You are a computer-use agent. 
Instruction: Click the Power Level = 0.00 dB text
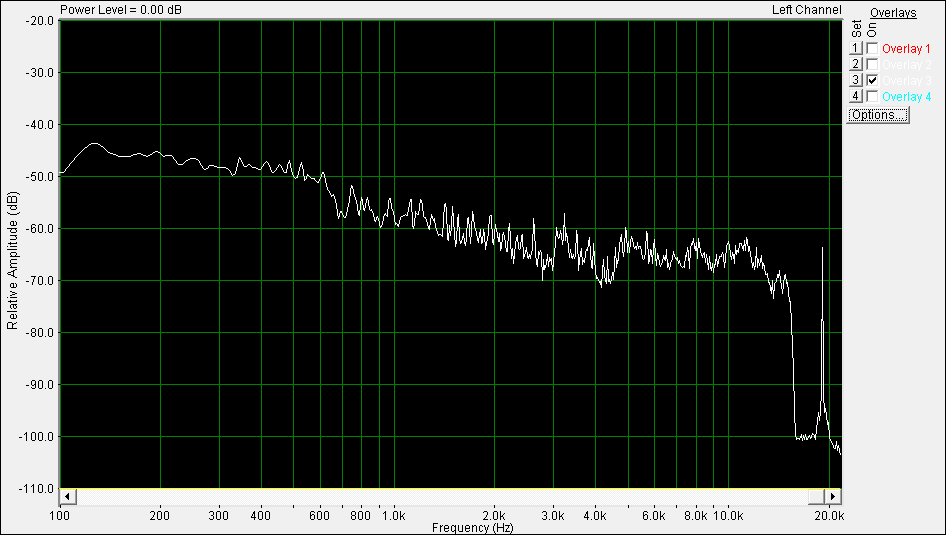point(121,10)
